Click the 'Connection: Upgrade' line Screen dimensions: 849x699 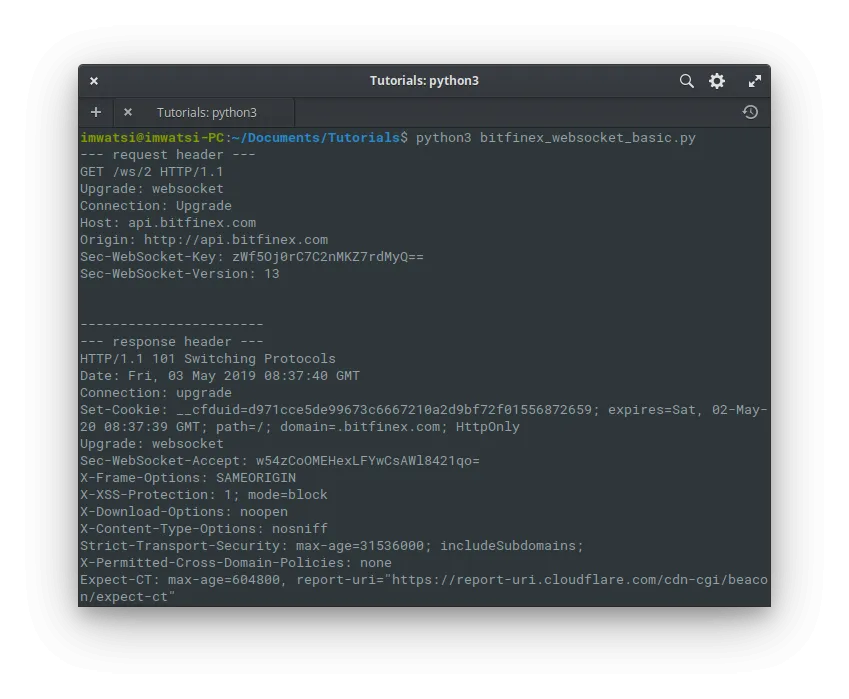[x=156, y=206]
